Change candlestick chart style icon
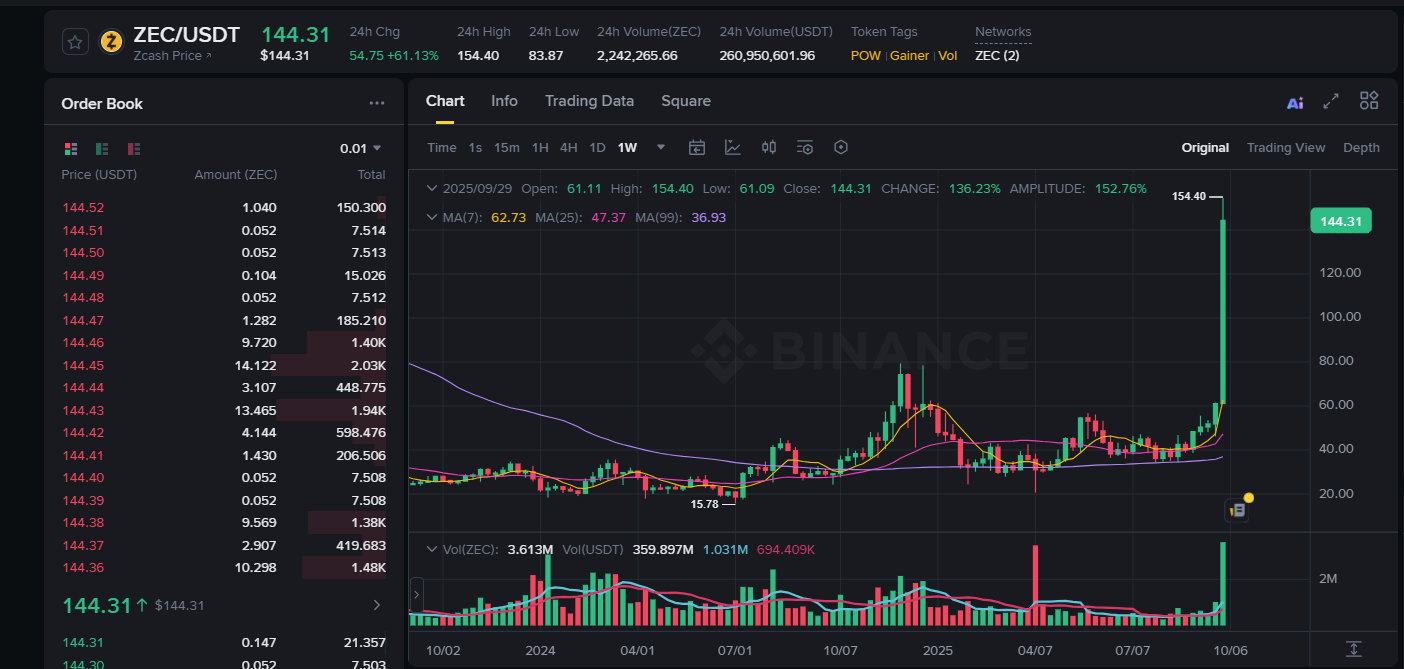The width and height of the screenshot is (1404, 669). tap(769, 148)
